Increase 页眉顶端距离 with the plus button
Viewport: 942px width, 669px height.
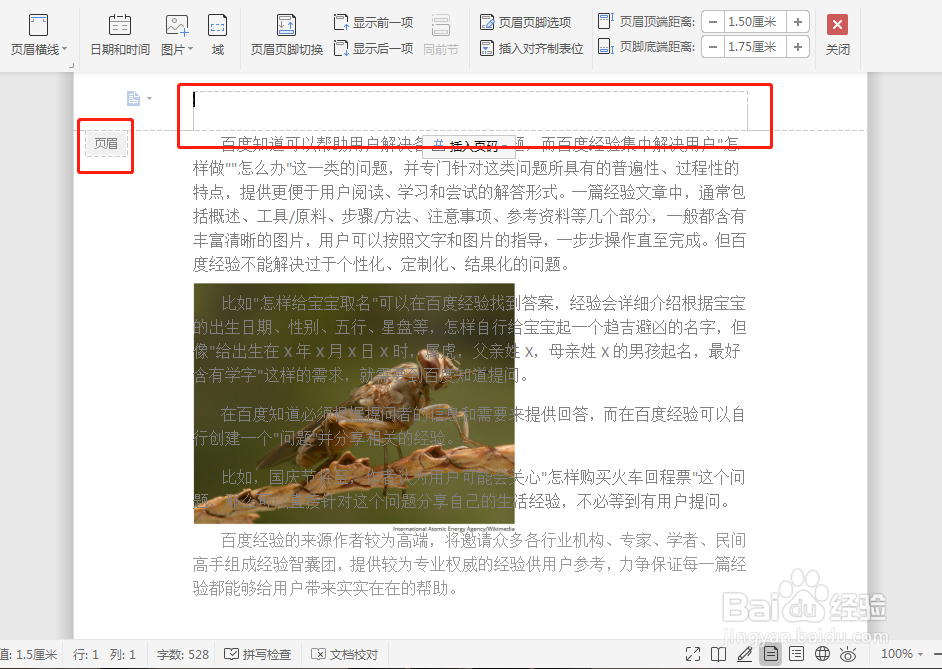click(798, 22)
